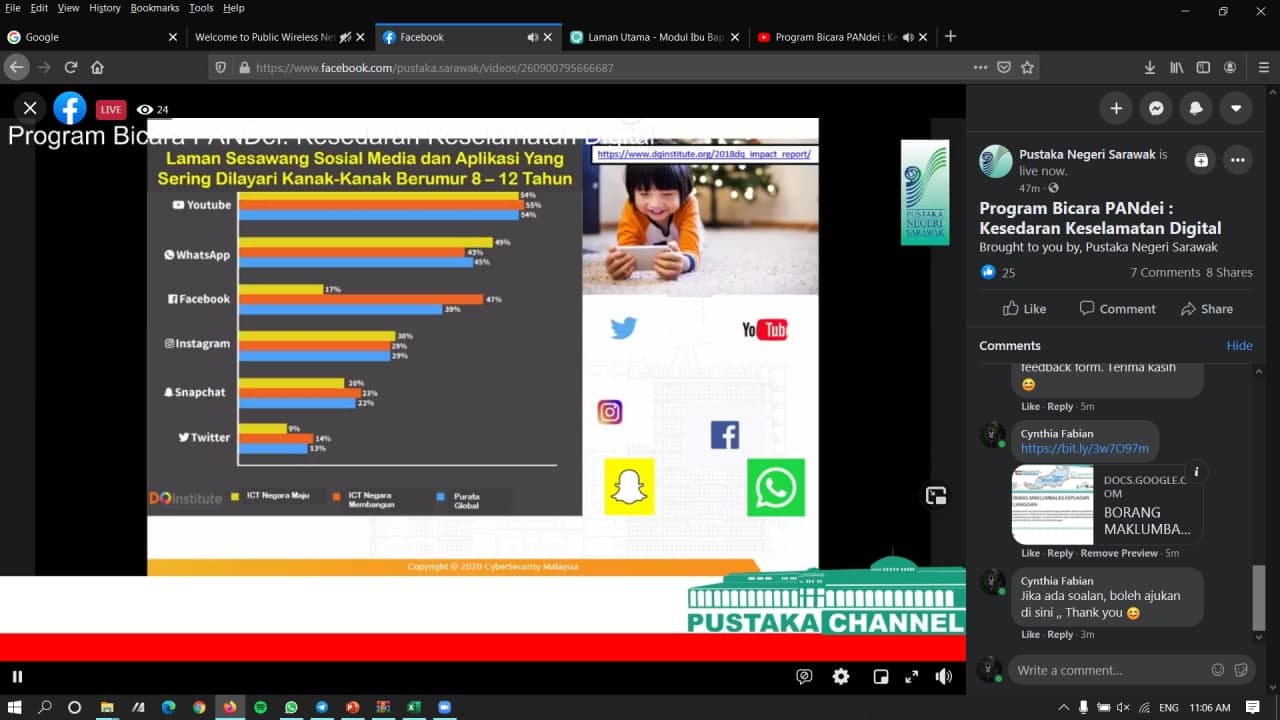
Task: Hide the Comments section
Action: click(x=1239, y=345)
